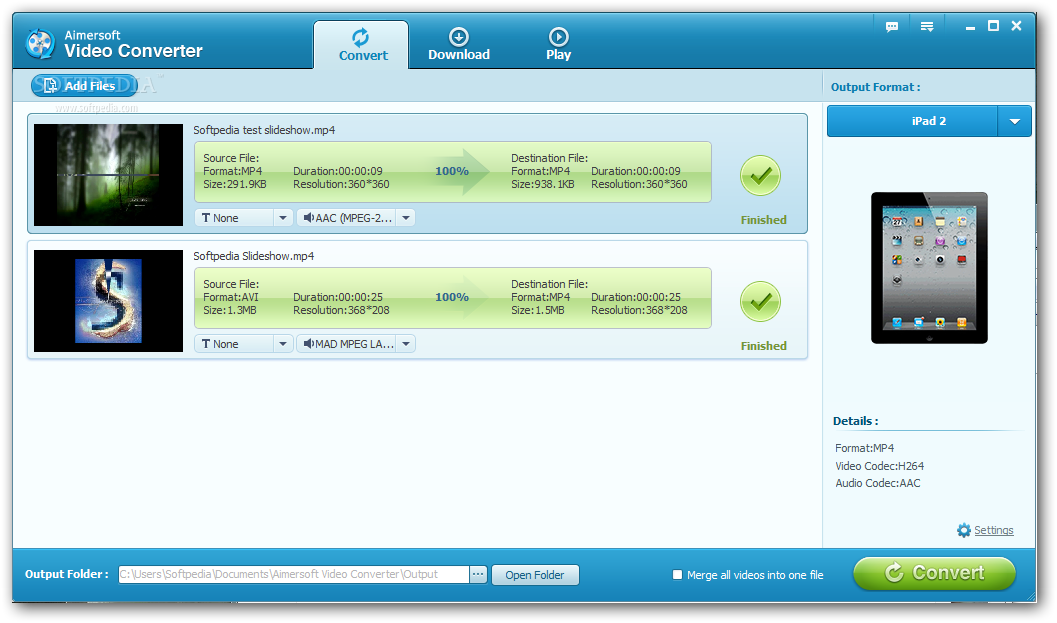Maximize the Video Converter window
The height and width of the screenshot is (623, 1057).
tap(993, 26)
